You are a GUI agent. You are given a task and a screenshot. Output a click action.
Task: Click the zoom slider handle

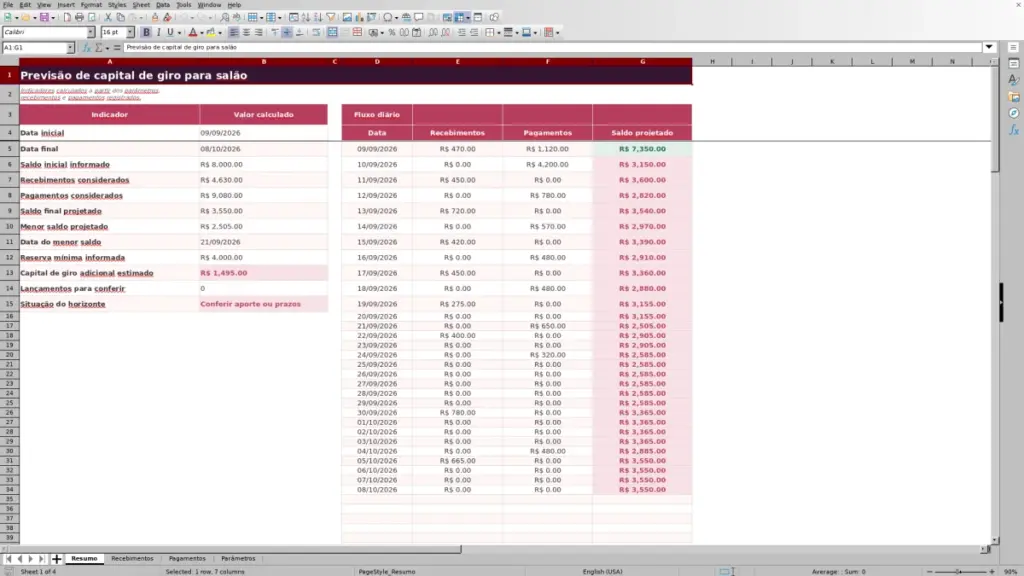pos(959,571)
